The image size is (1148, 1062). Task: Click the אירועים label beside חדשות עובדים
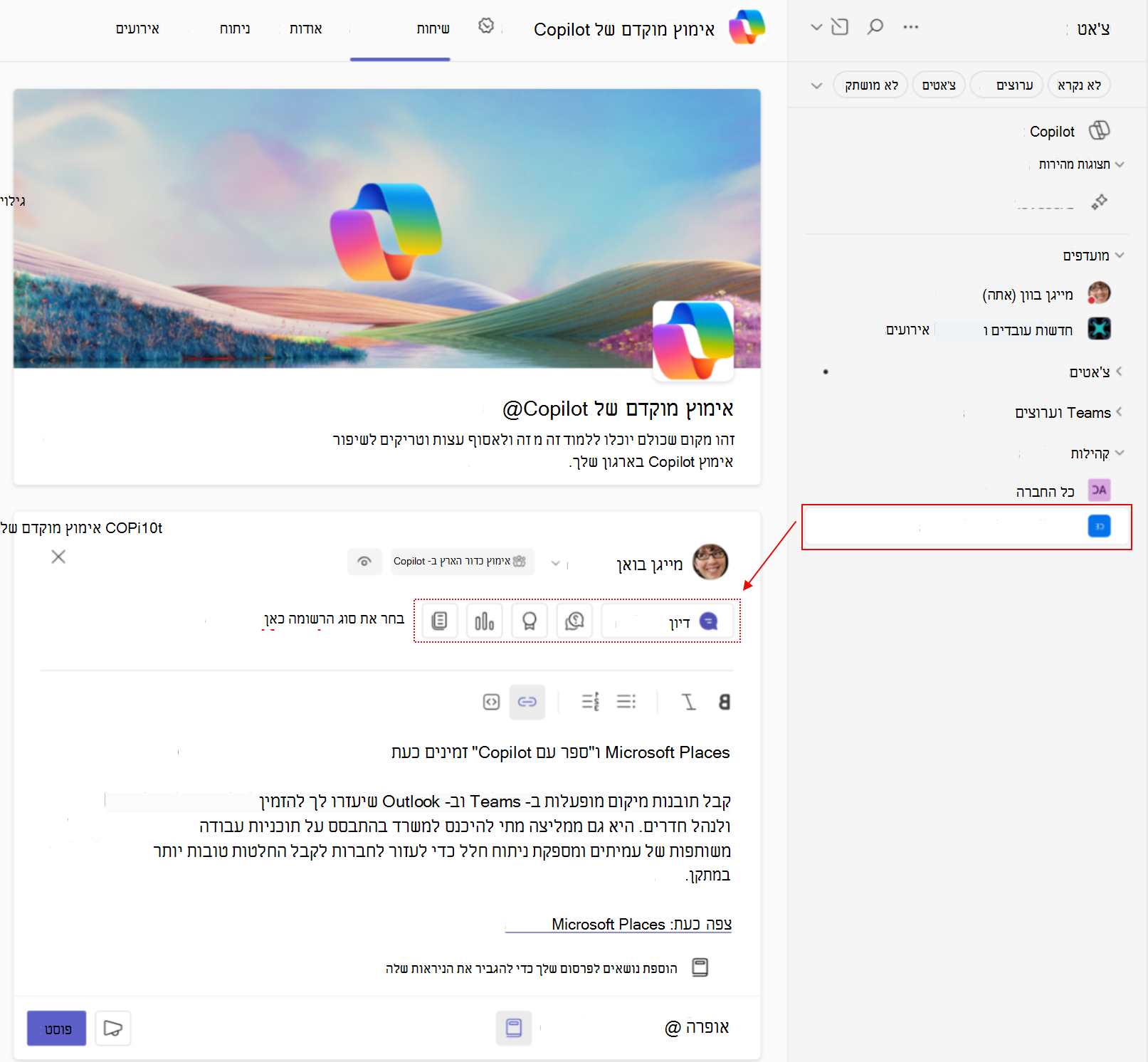pos(907,330)
